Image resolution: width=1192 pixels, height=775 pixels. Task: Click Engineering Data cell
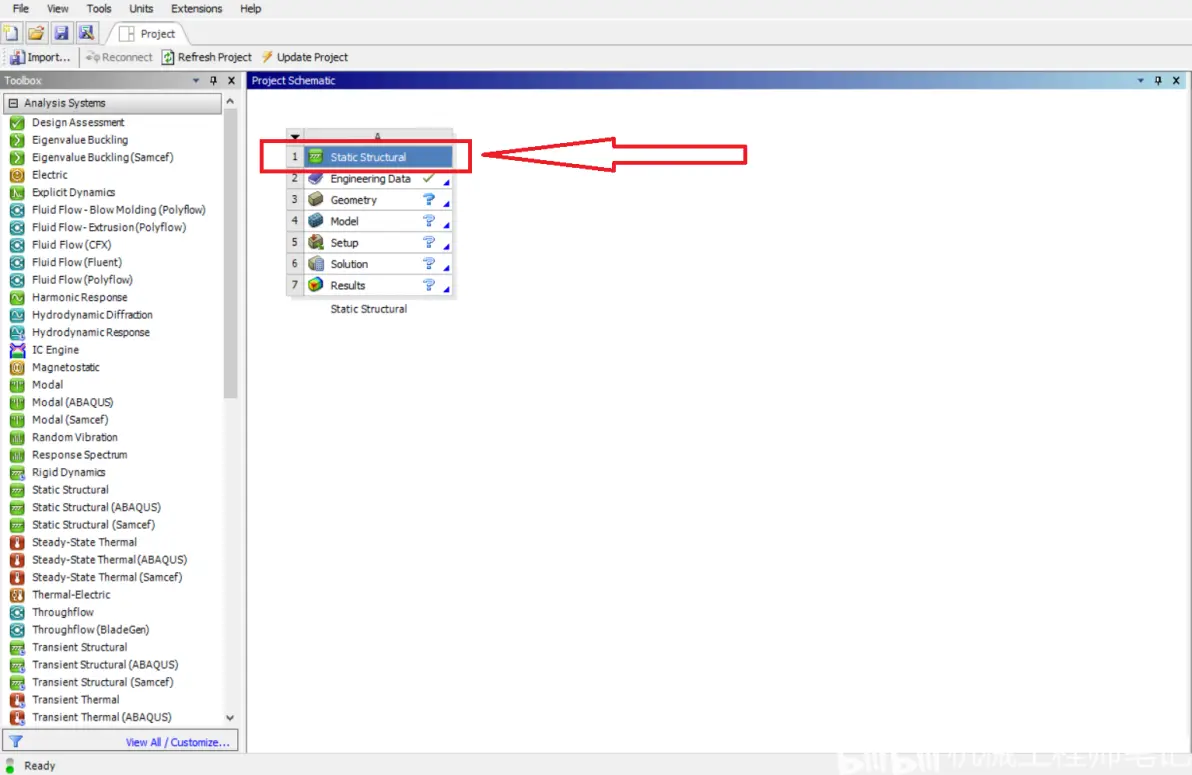point(378,179)
